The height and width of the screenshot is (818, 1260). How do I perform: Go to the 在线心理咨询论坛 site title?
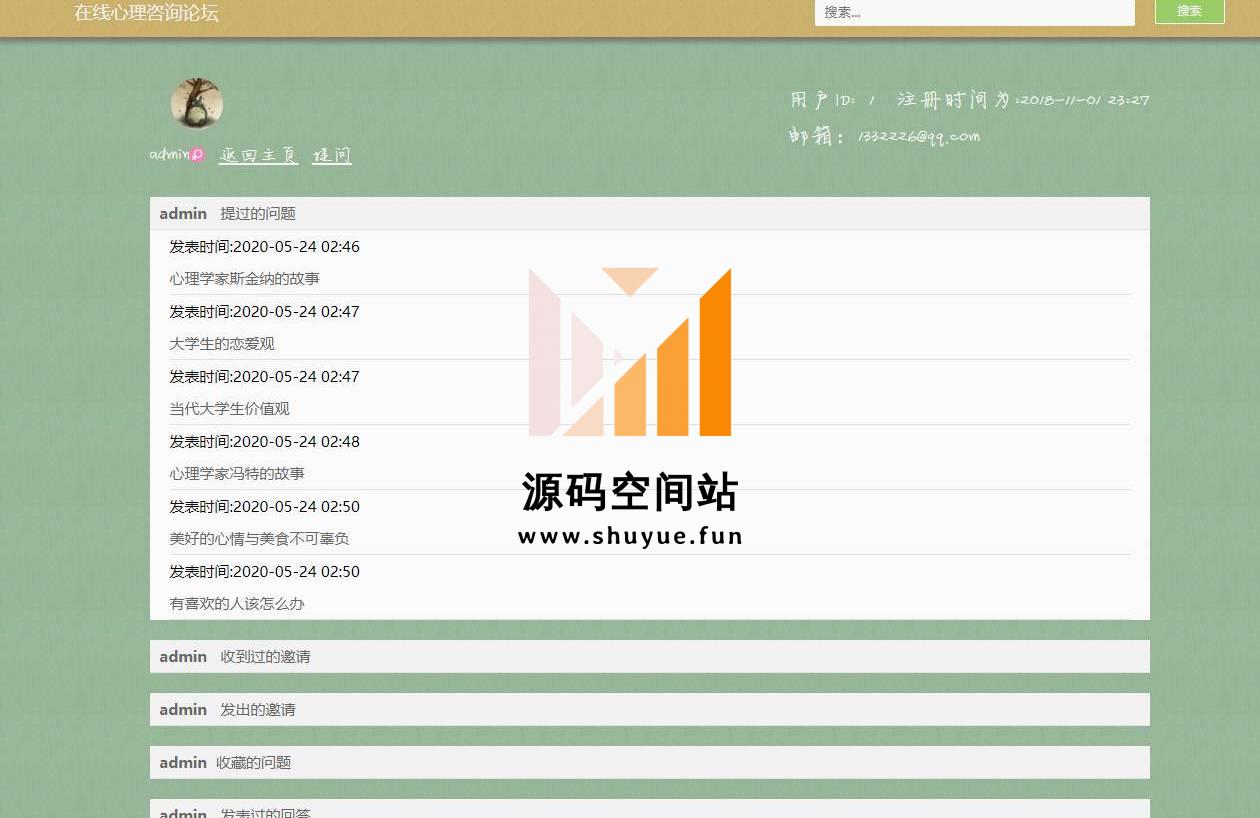click(x=146, y=13)
